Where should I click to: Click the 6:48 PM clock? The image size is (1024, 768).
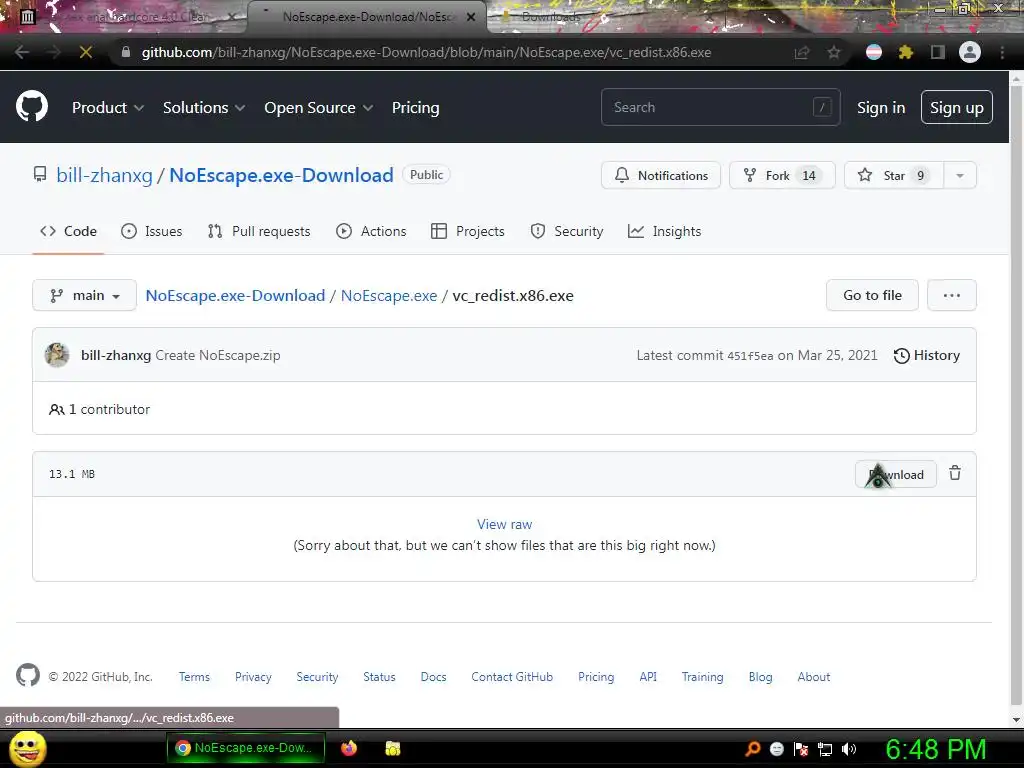tap(936, 749)
